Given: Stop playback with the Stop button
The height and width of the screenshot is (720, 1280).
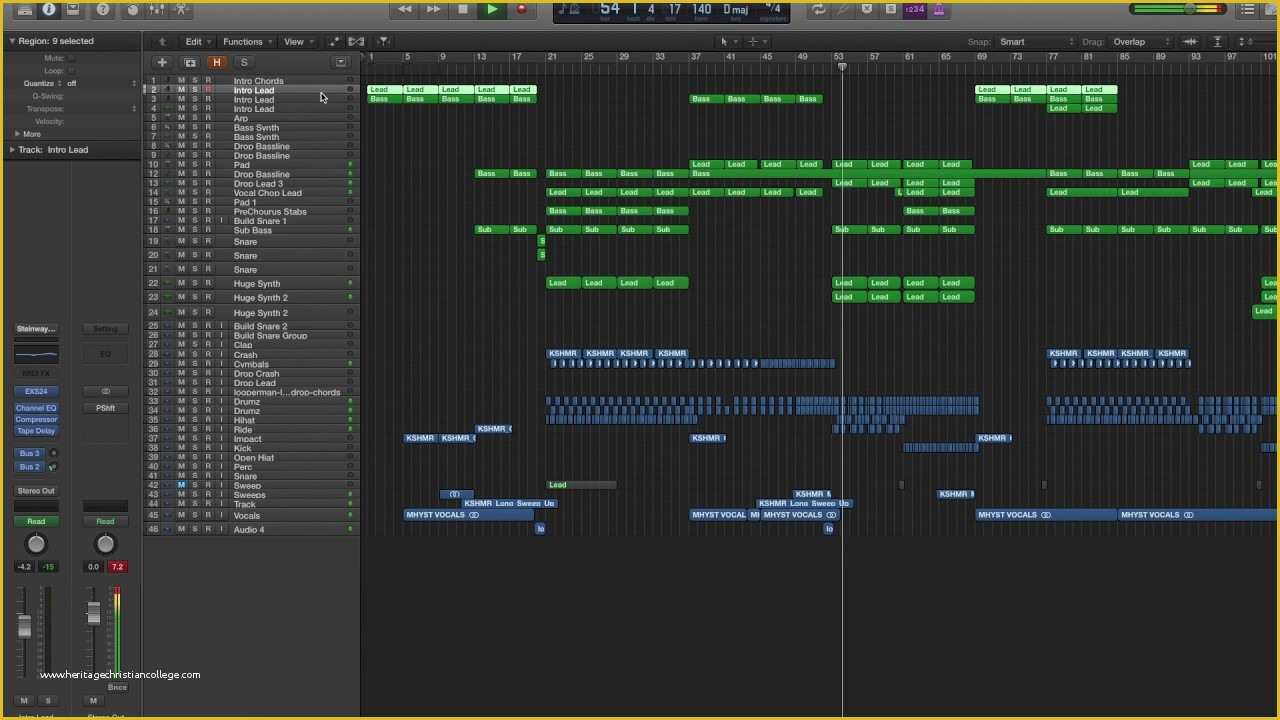Looking at the screenshot, I should pos(462,9).
